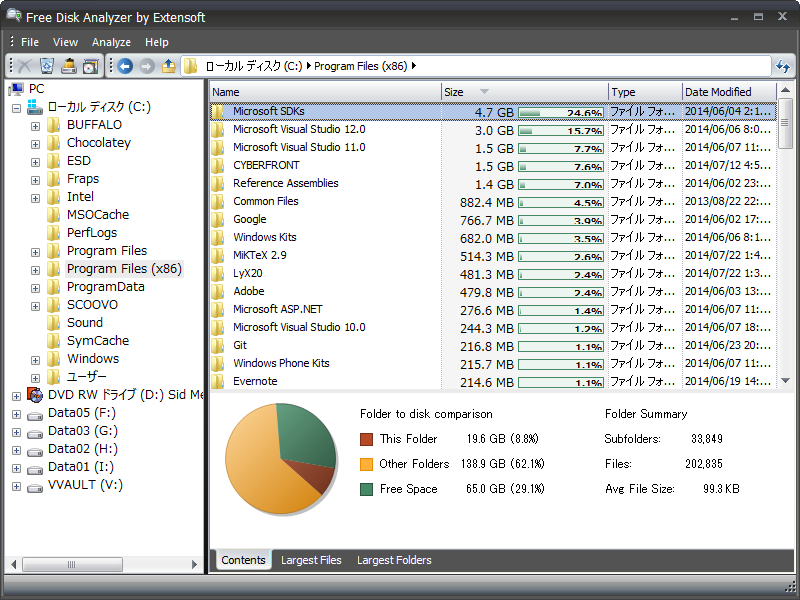
Task: Go up one folder level icon
Action: [x=168, y=66]
